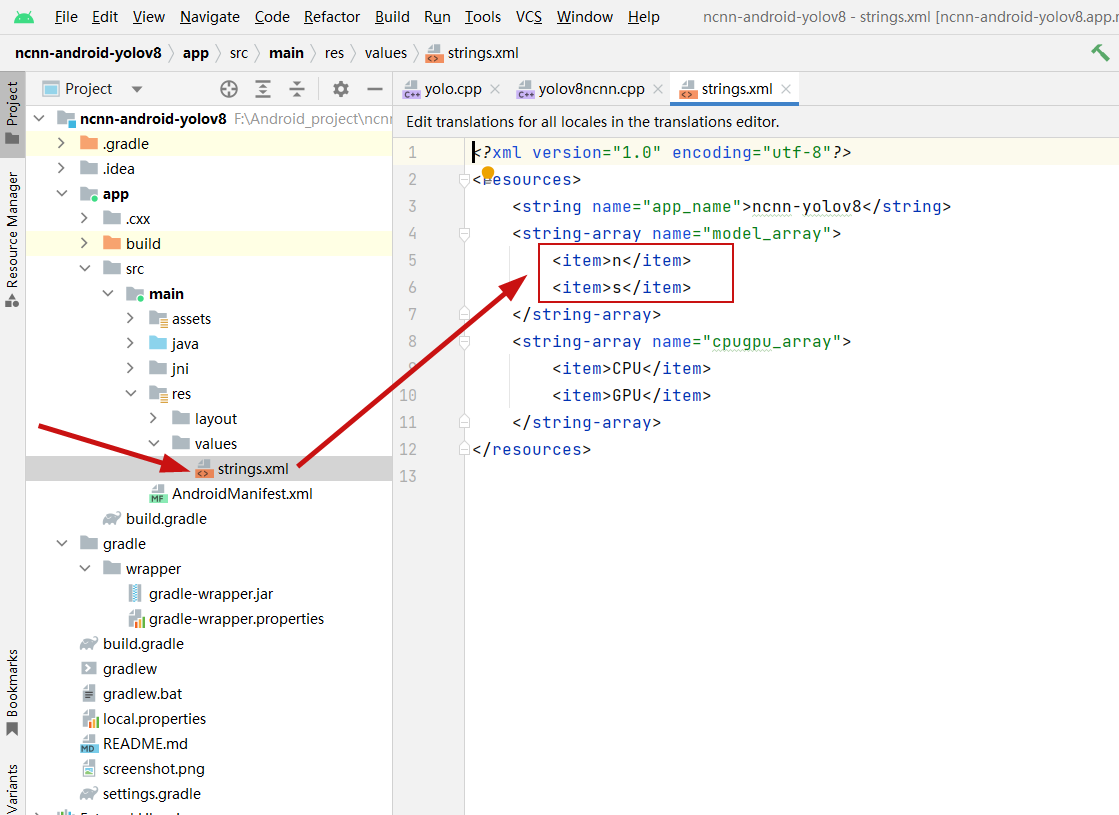Fold the cpugpu_array string-array on line 8
1119x815 pixels.
coord(464,342)
